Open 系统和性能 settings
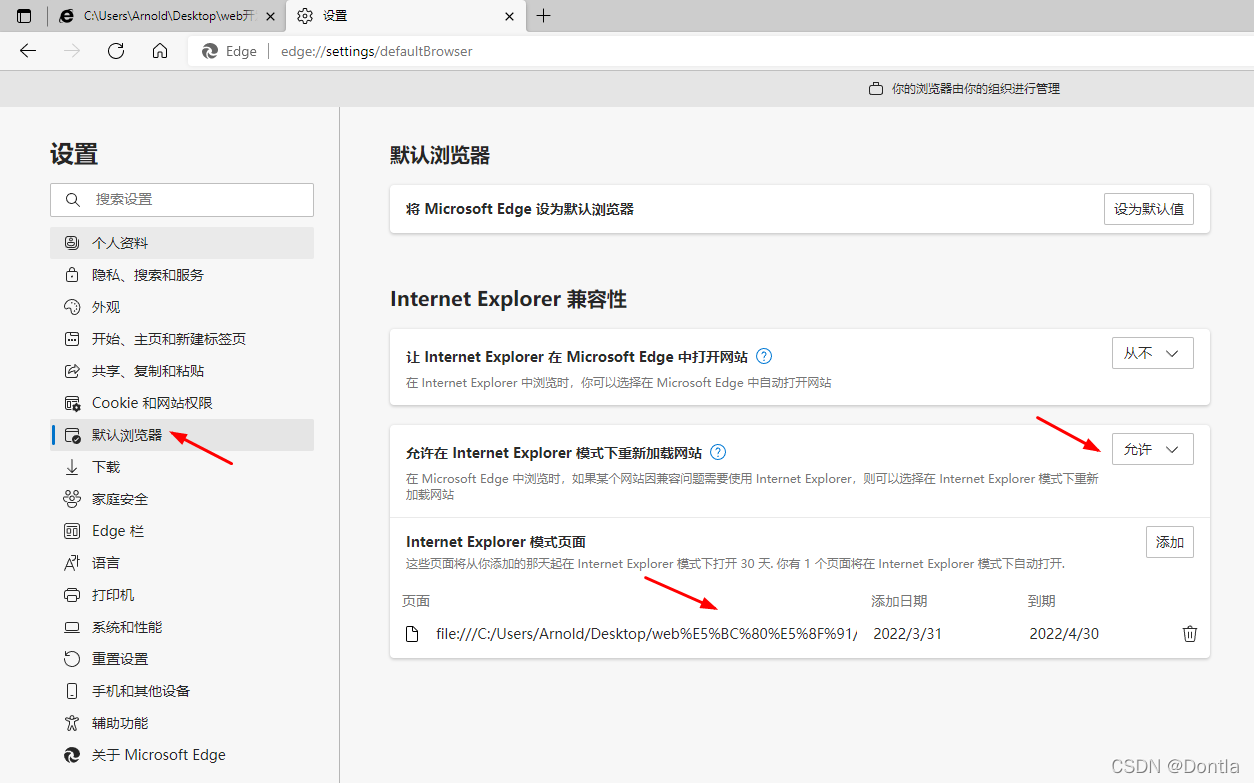This screenshot has width=1254, height=783. (182, 627)
